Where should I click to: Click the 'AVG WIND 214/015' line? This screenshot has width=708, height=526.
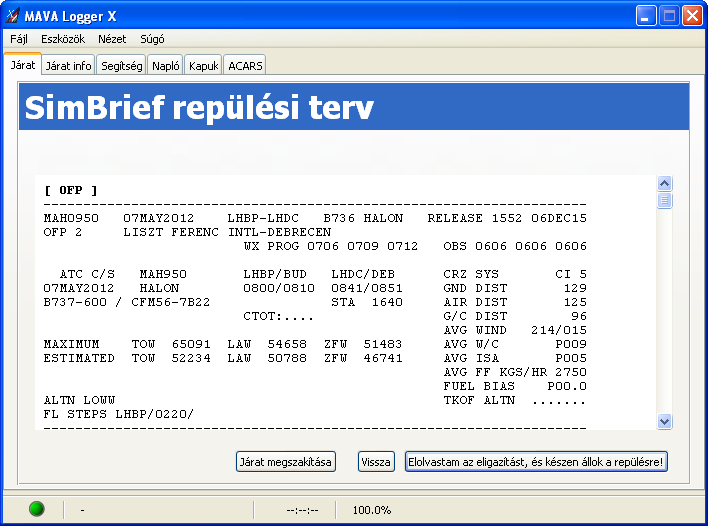pyautogui.click(x=515, y=330)
